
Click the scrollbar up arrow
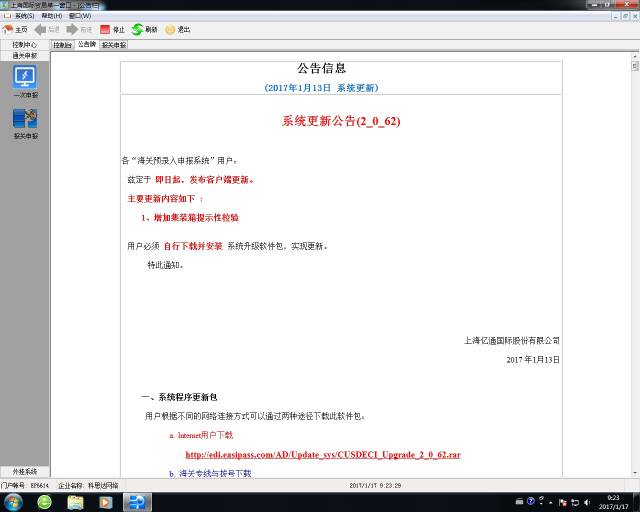(x=635, y=56)
